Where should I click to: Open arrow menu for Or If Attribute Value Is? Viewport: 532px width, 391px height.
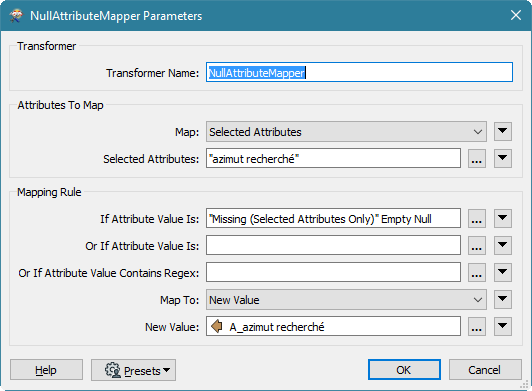tap(502, 245)
